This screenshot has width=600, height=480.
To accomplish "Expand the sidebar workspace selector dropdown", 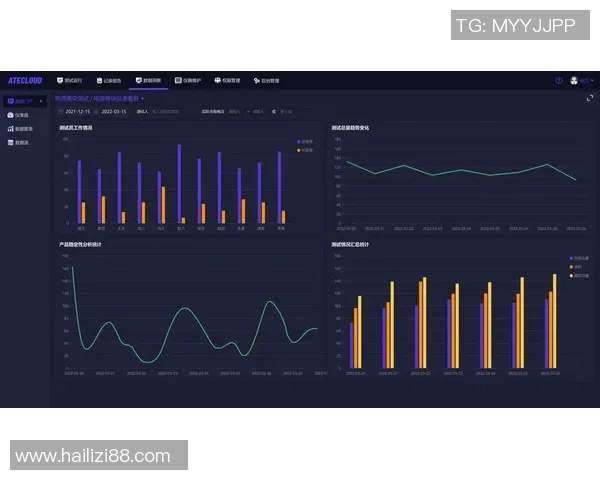I will tap(42, 101).
